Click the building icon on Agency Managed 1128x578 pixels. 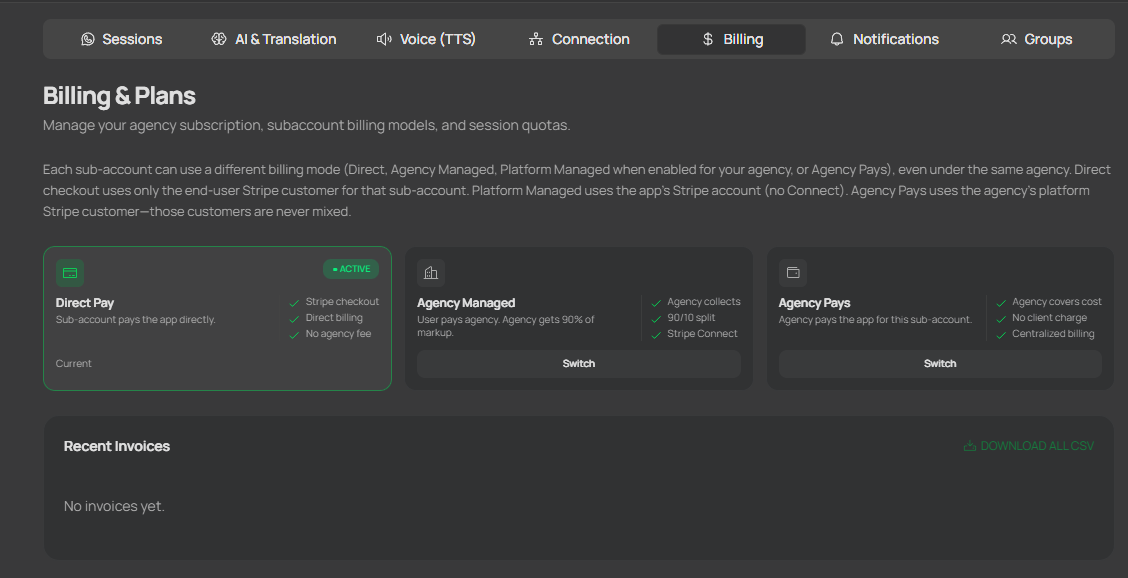point(431,274)
